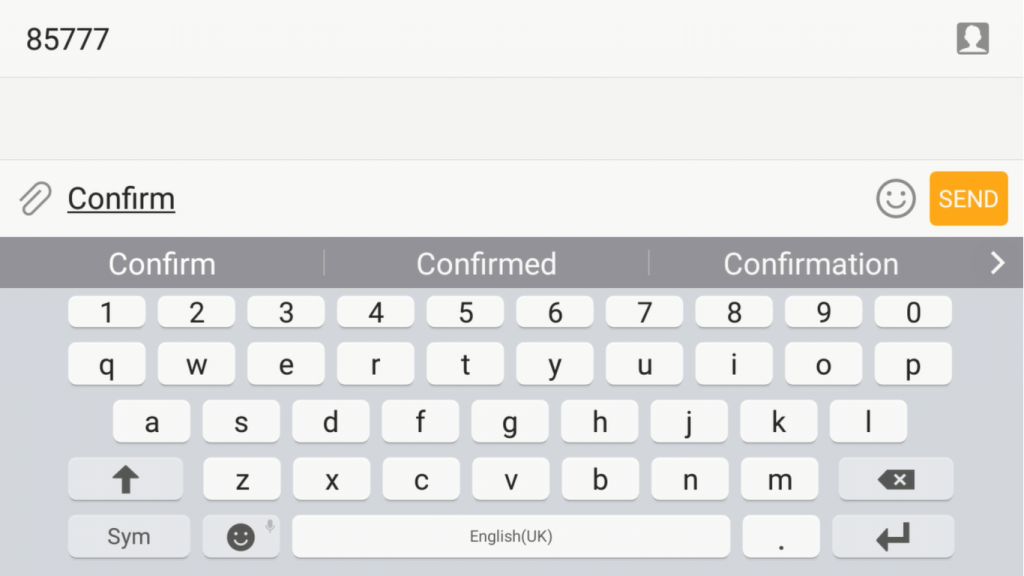1024x576 pixels.
Task: Choose the 'Confirmation' suggestion
Action: coord(810,264)
